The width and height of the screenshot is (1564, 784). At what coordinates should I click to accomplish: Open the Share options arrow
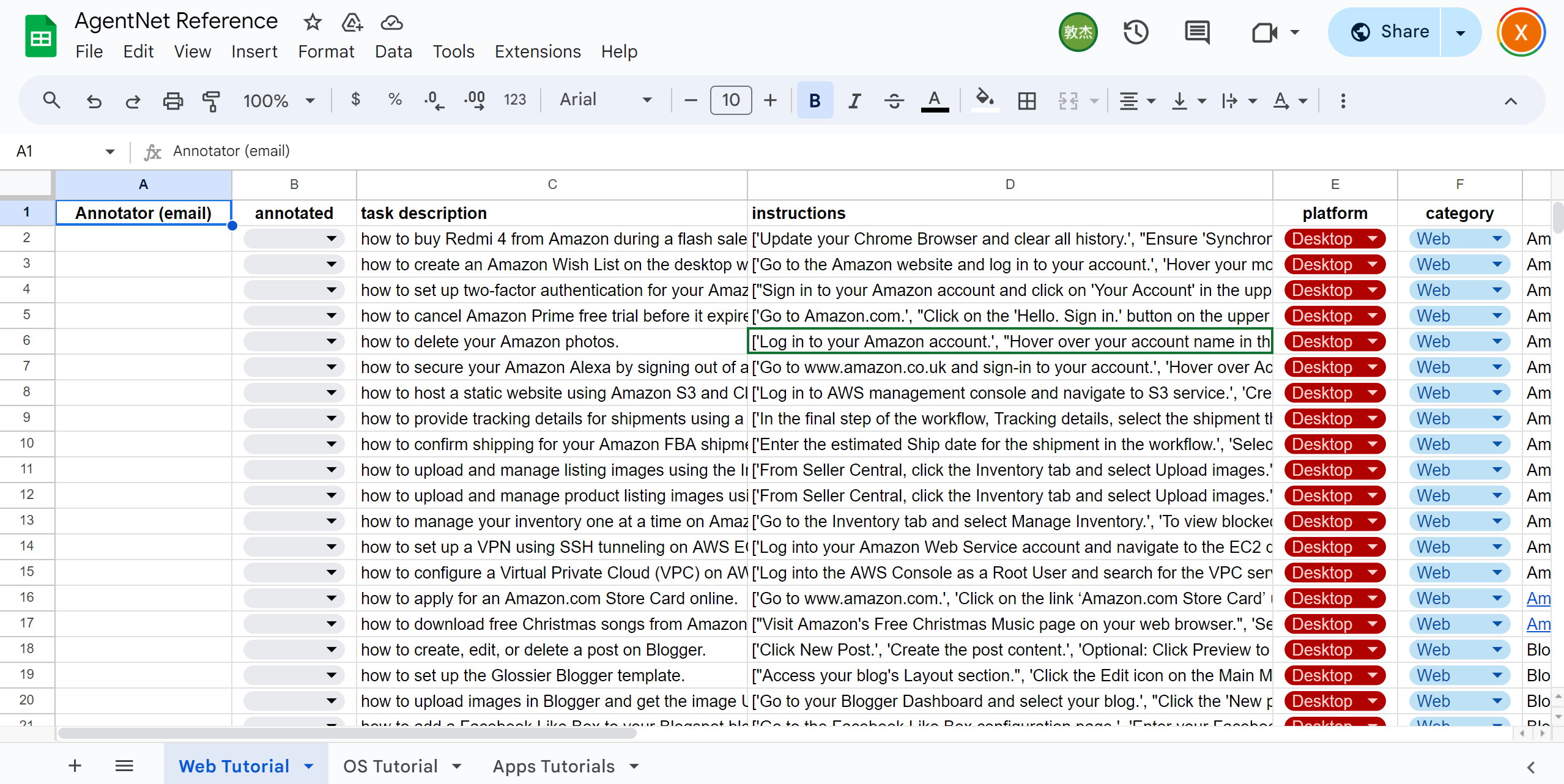[1461, 32]
